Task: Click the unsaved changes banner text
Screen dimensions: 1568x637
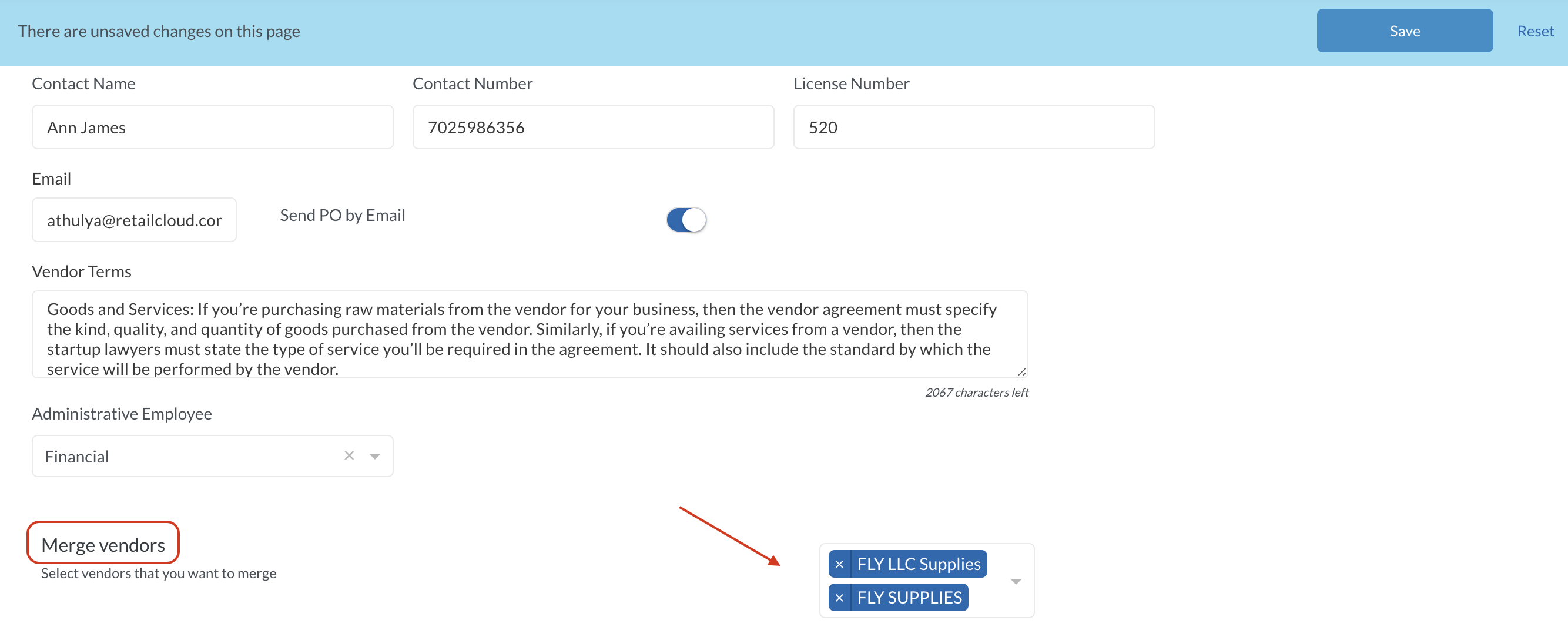Action: click(x=159, y=31)
